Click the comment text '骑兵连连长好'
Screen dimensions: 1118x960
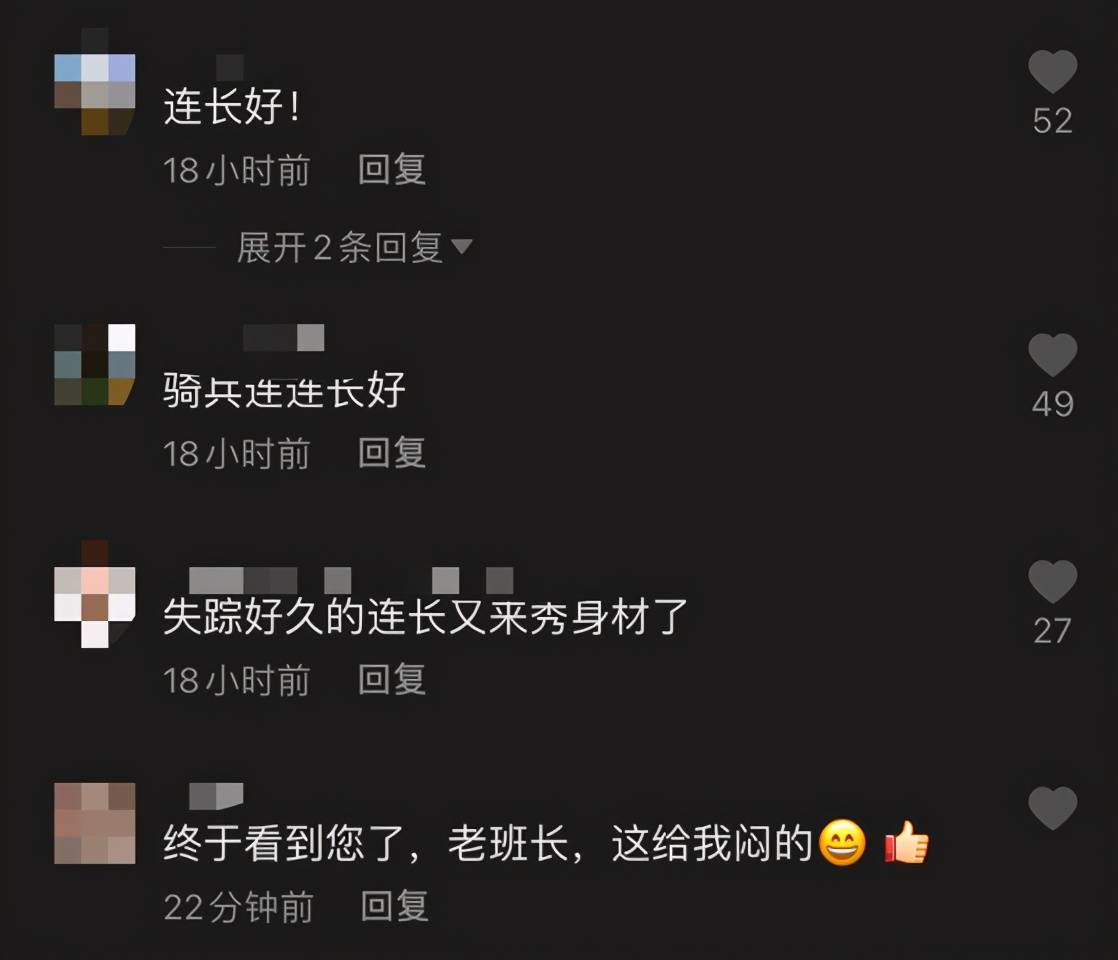(284, 391)
